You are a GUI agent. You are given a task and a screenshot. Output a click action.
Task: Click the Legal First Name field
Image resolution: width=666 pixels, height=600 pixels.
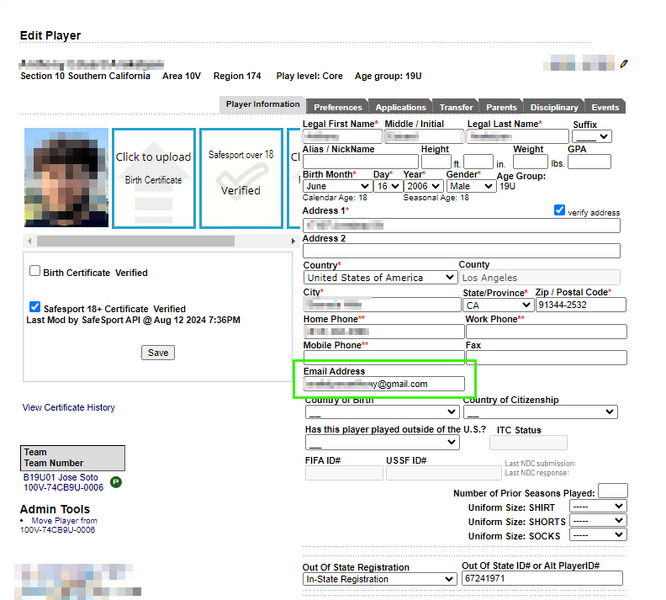tap(342, 137)
